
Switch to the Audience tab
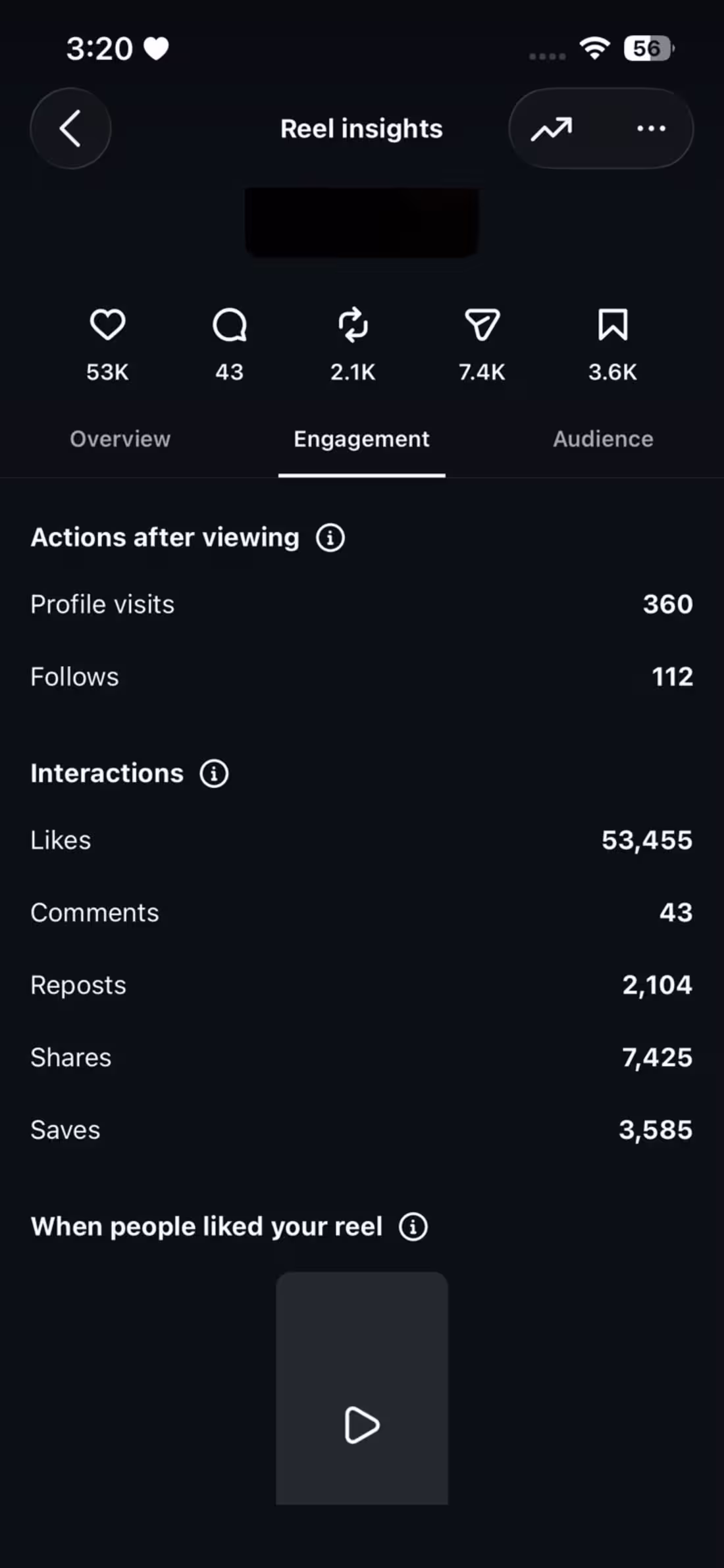coord(603,439)
